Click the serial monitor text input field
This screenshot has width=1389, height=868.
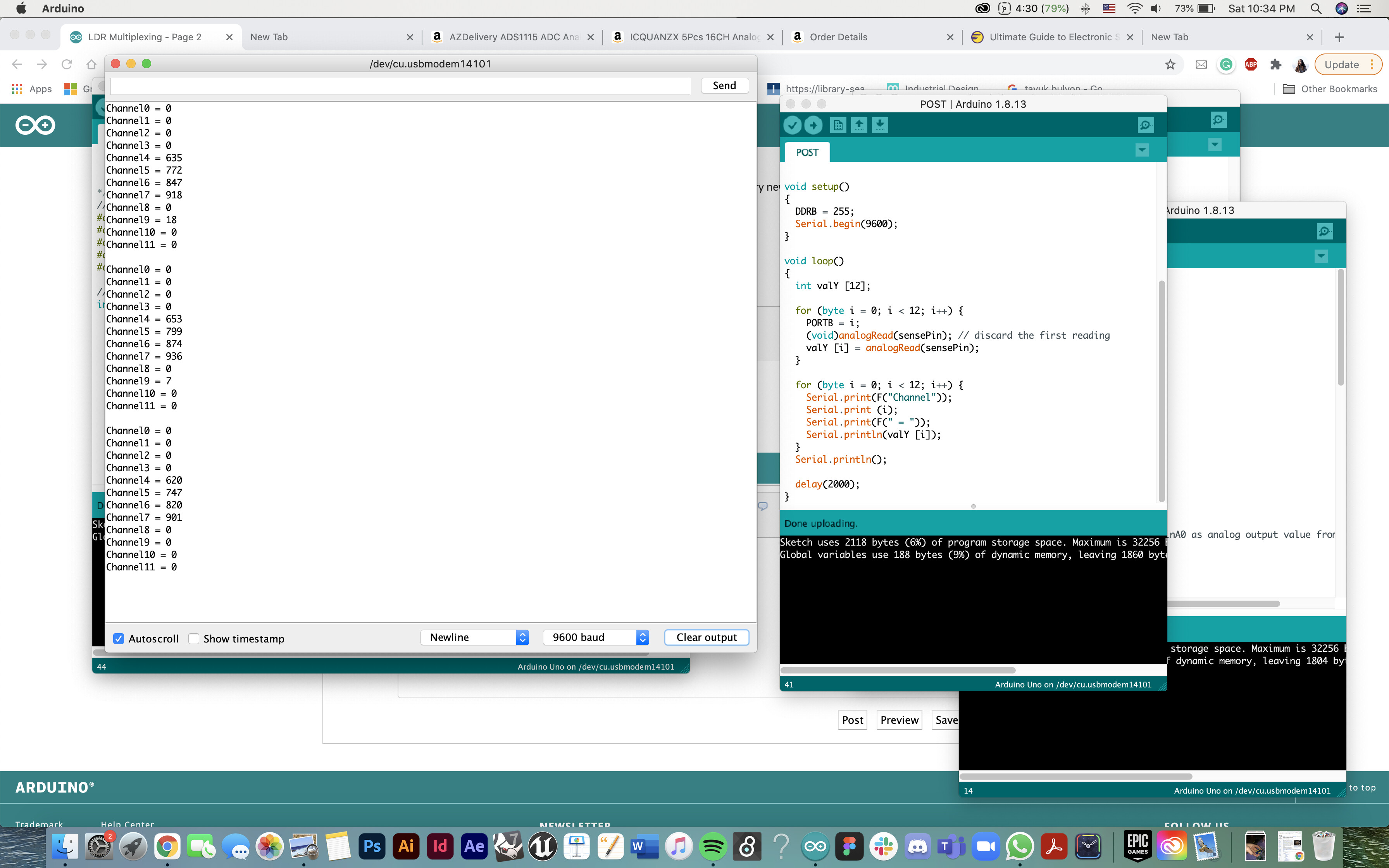[x=400, y=86]
